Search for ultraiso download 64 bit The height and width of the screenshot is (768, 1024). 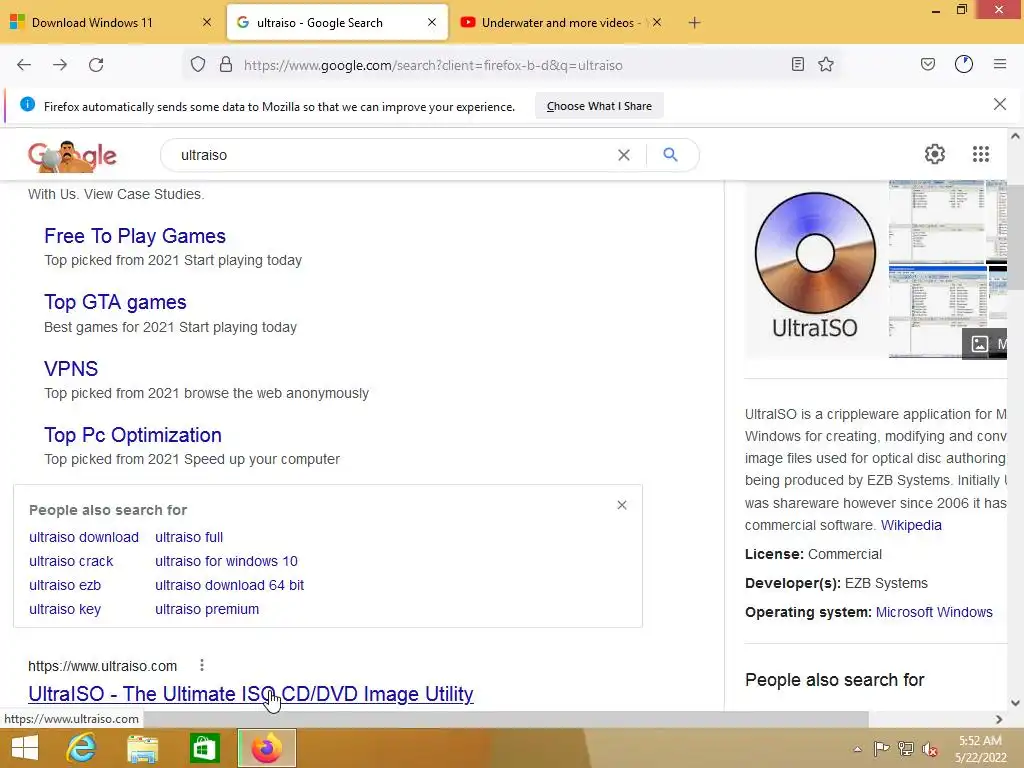tap(229, 585)
